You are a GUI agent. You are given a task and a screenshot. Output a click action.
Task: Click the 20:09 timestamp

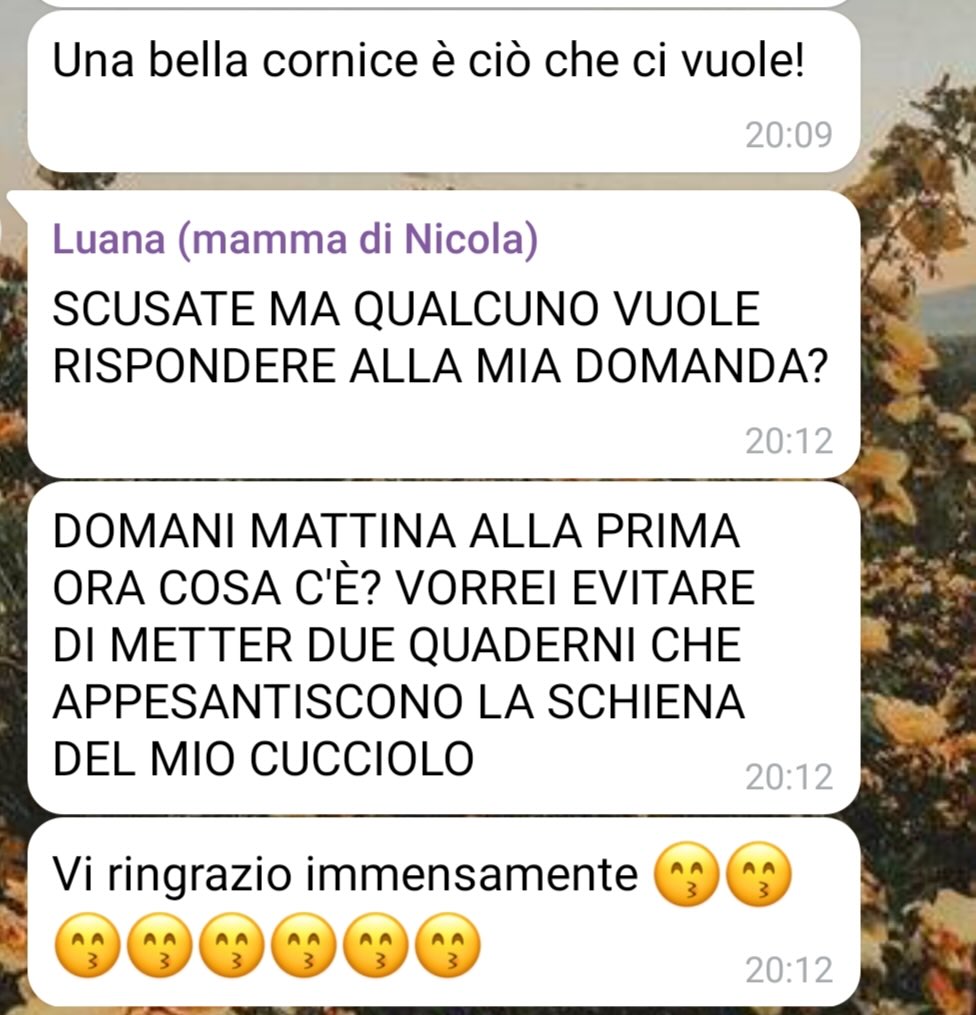[x=788, y=135]
